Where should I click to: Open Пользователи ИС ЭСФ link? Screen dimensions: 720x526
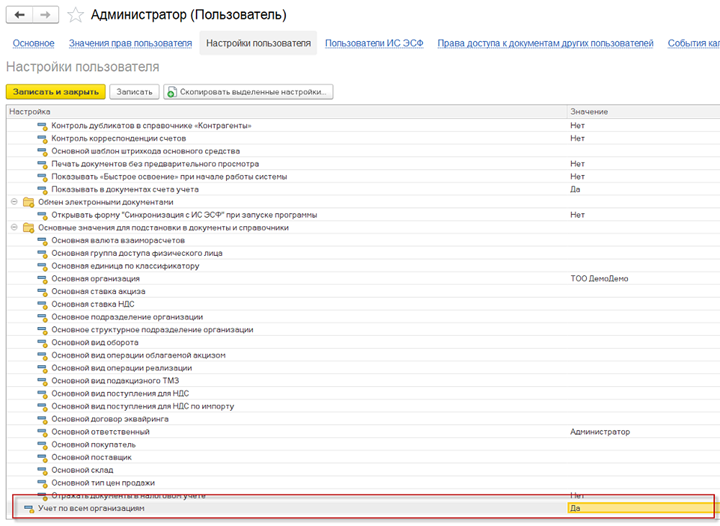[x=374, y=43]
